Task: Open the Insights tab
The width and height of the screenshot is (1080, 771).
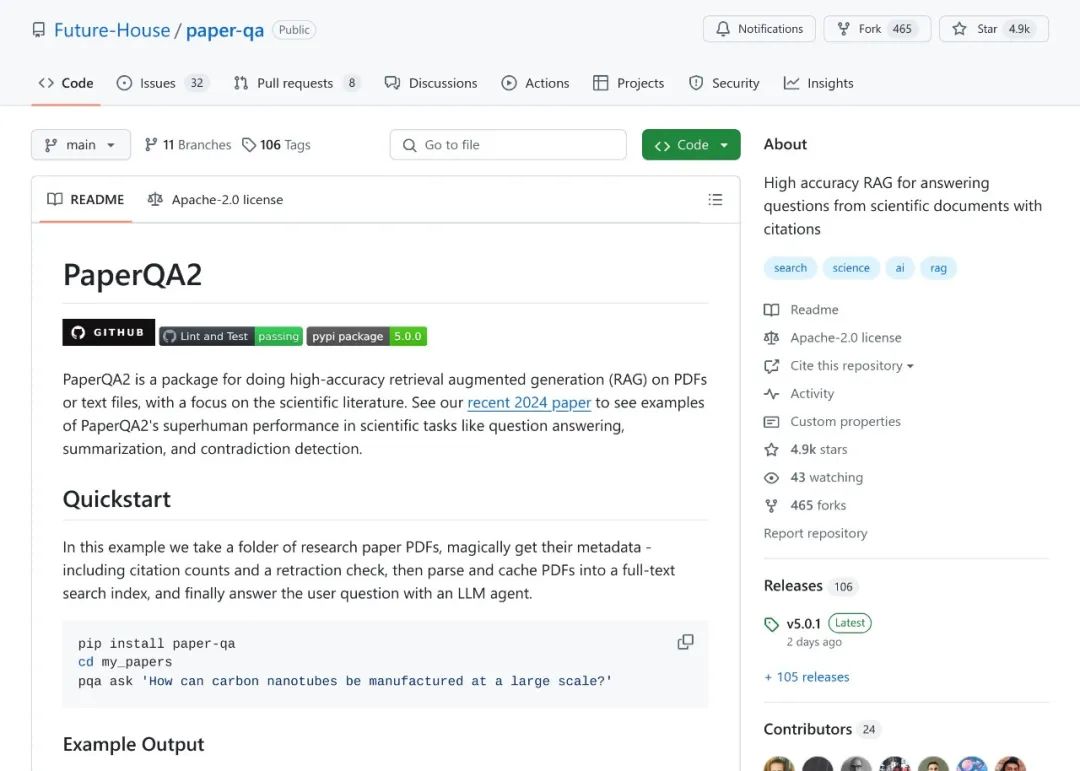Action: click(818, 83)
